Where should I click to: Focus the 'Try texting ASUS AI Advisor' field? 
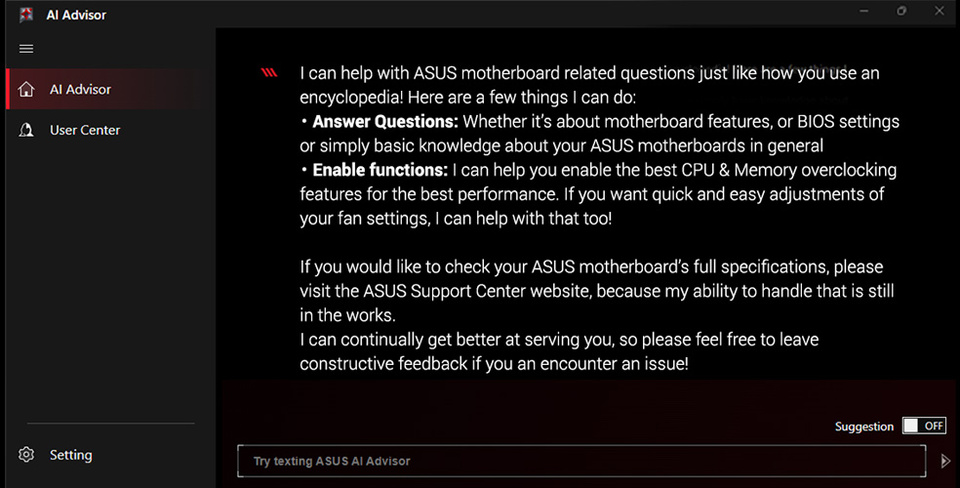pos(580,461)
